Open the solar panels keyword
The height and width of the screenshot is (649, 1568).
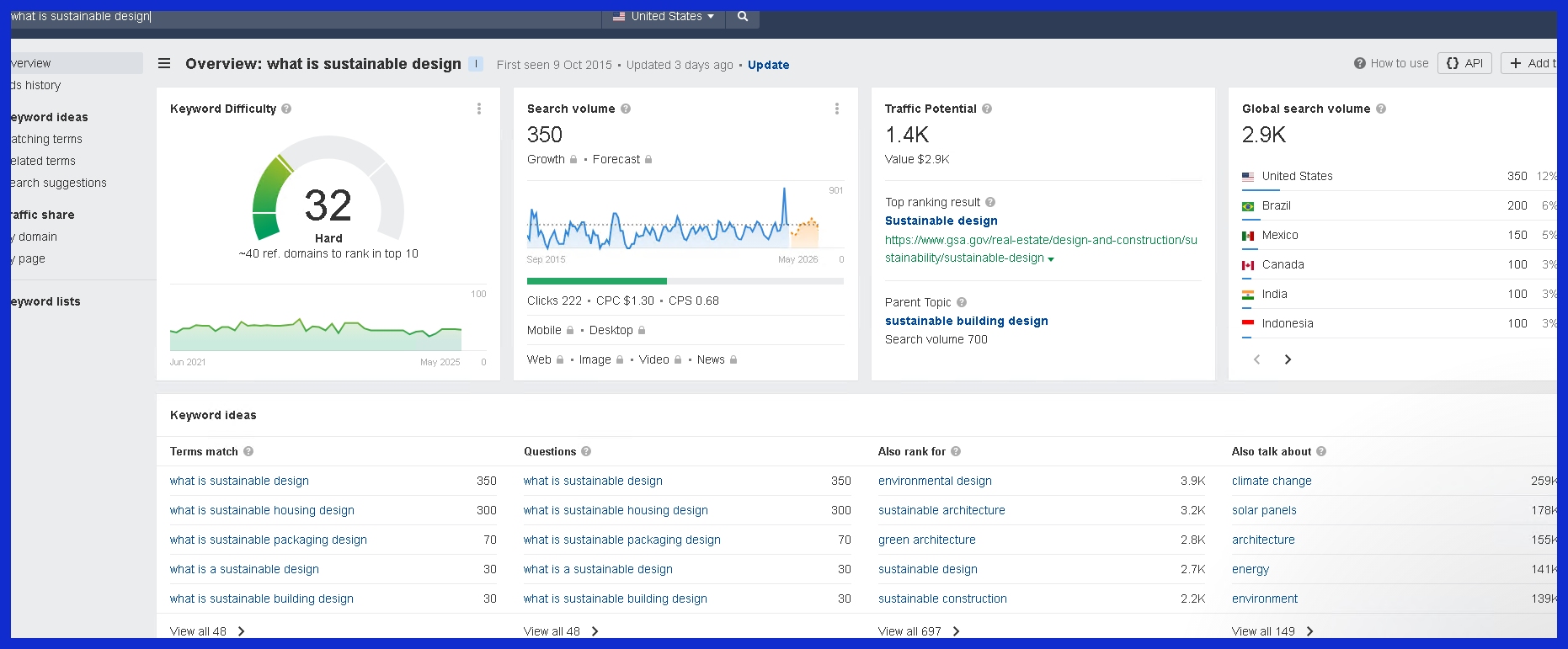click(1264, 510)
